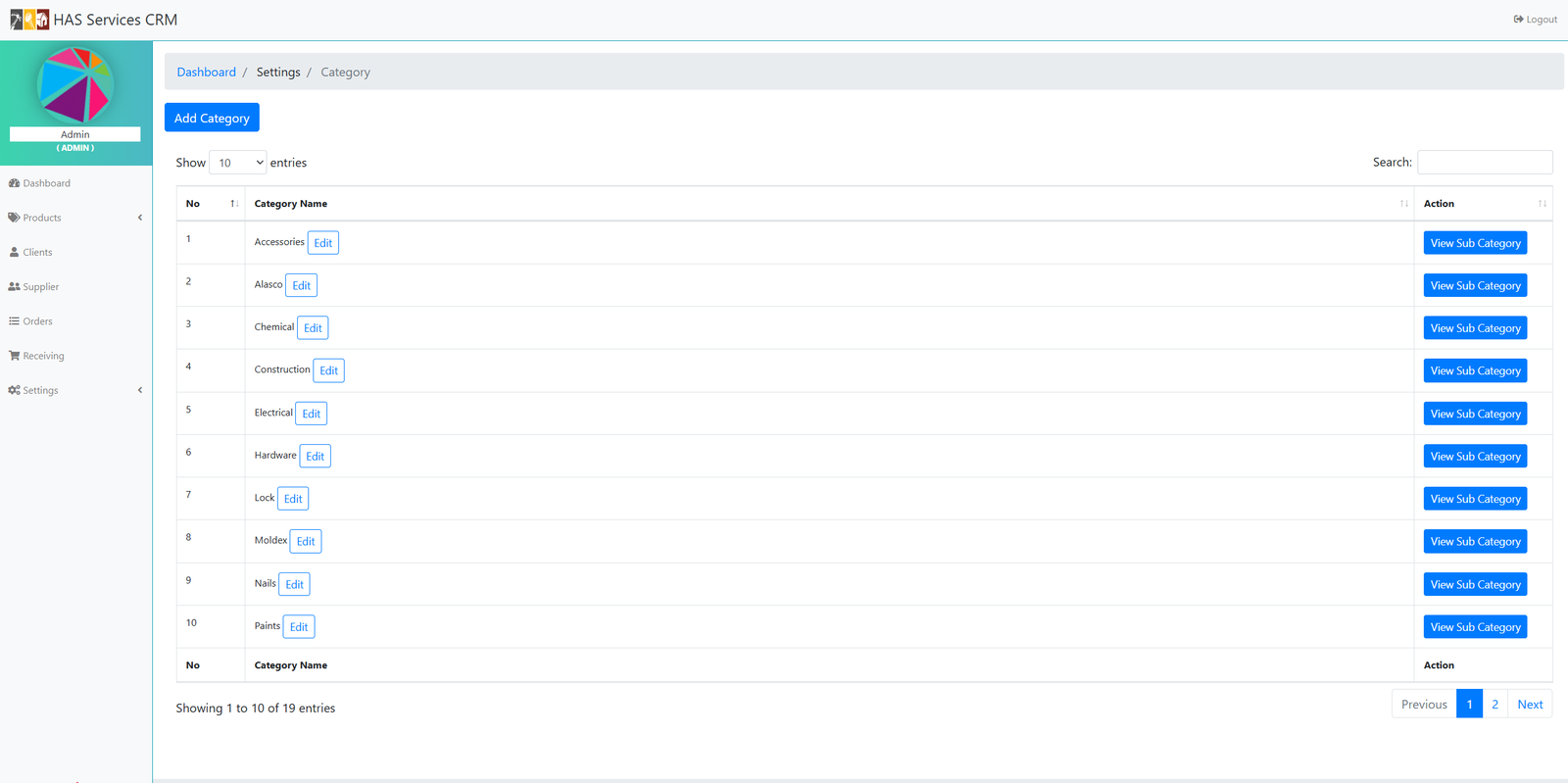This screenshot has width=1568, height=783.
Task: Focus the Search input field
Action: pyautogui.click(x=1485, y=163)
